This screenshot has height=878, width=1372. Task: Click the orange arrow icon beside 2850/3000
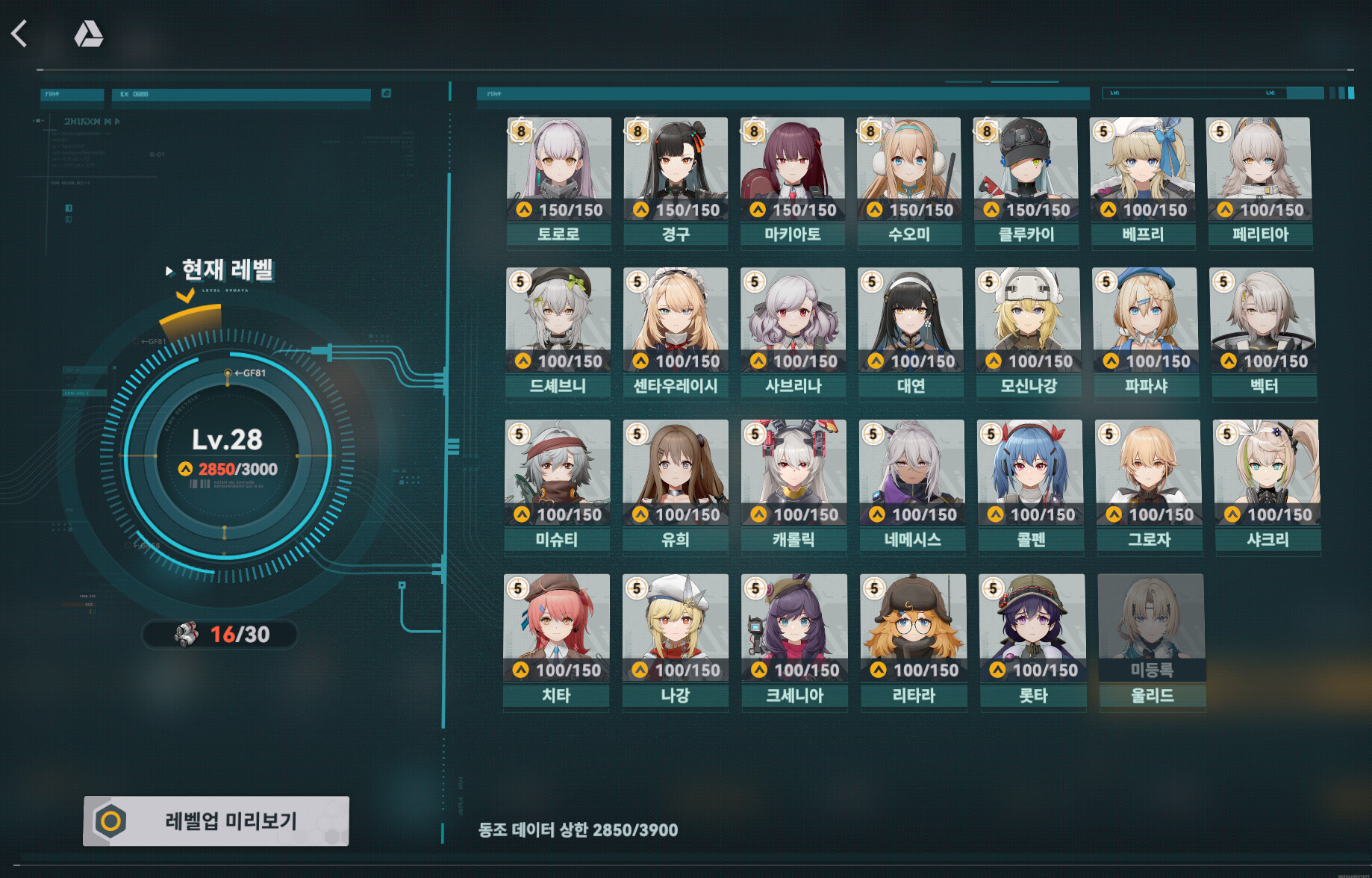(185, 469)
